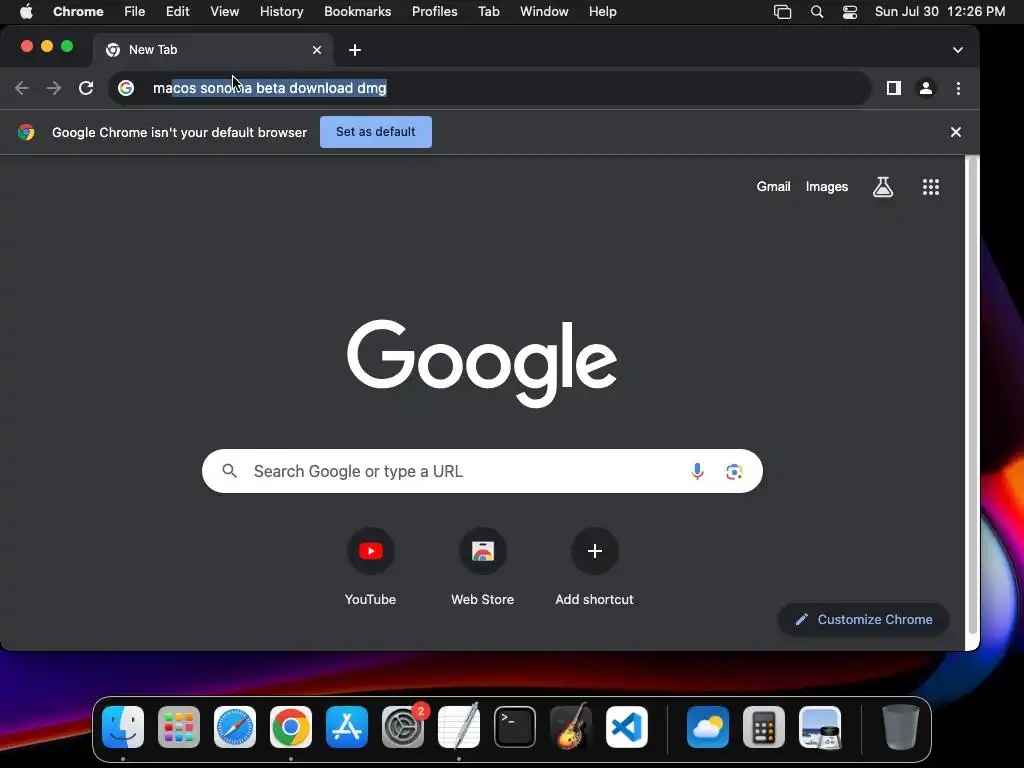Start voice search with microphone icon

coord(697,471)
